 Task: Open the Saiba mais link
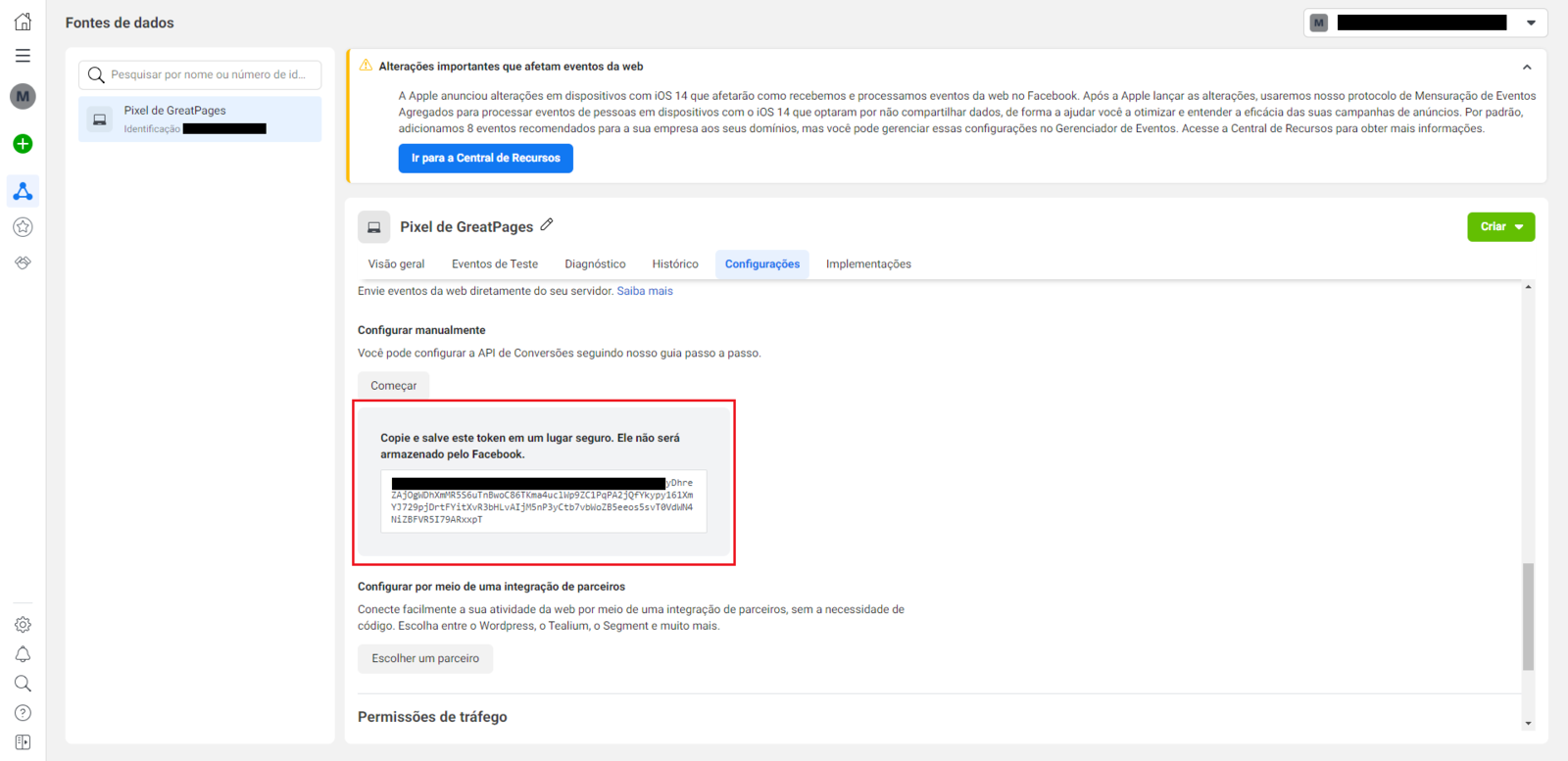[645, 291]
